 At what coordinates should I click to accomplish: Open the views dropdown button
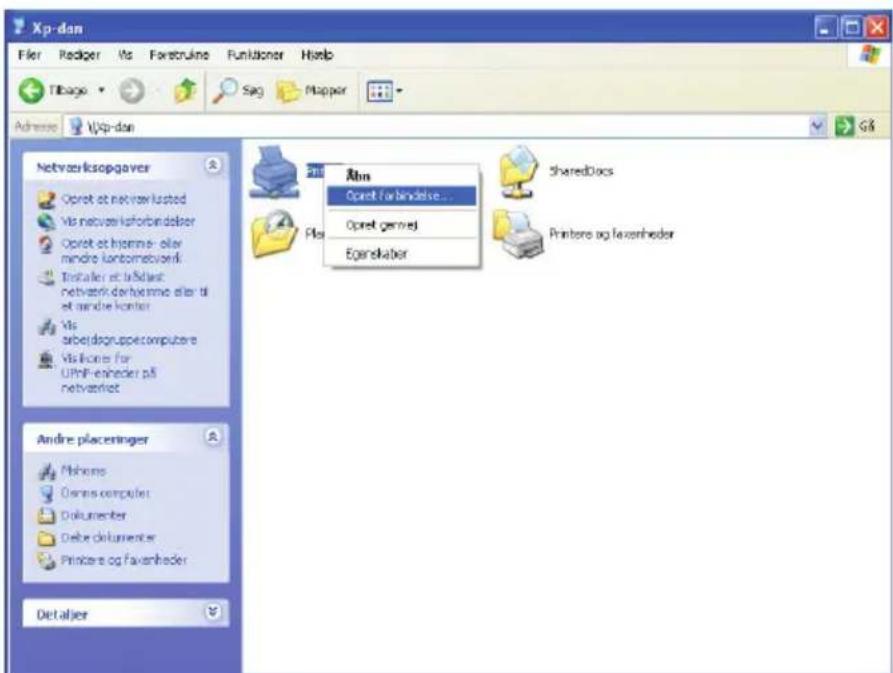pos(384,91)
